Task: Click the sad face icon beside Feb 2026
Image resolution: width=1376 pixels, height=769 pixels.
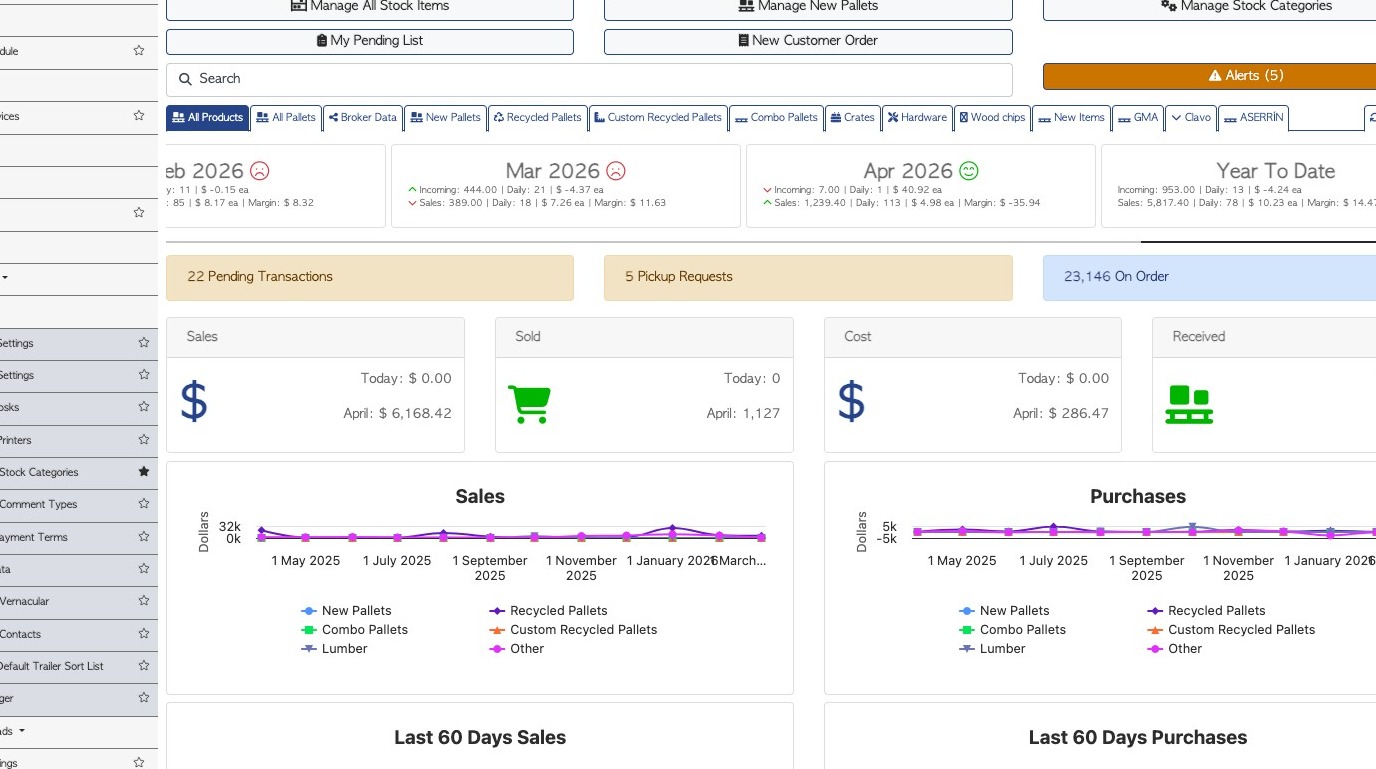Action: tap(260, 171)
